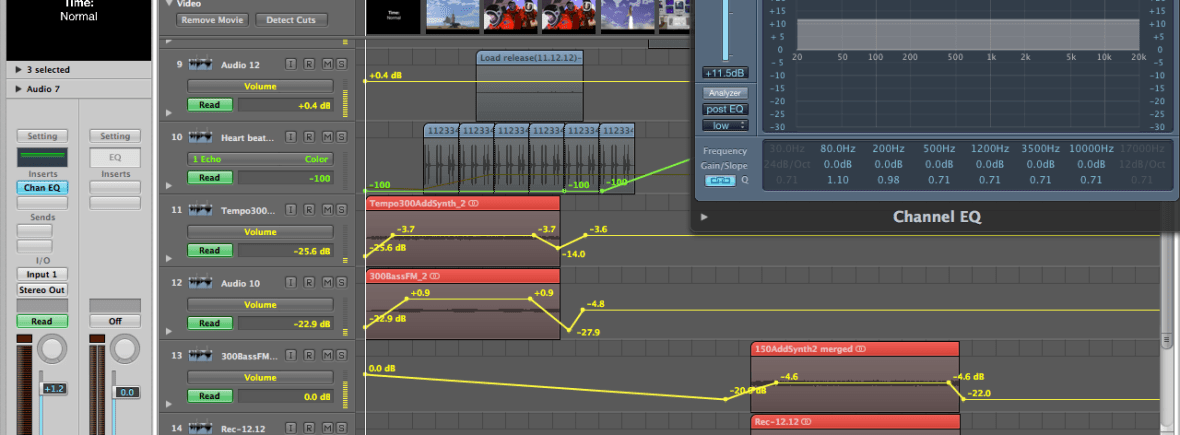1180x435 pixels.
Task: Click the channel strip volume fader at +1.2
Action: point(52,388)
